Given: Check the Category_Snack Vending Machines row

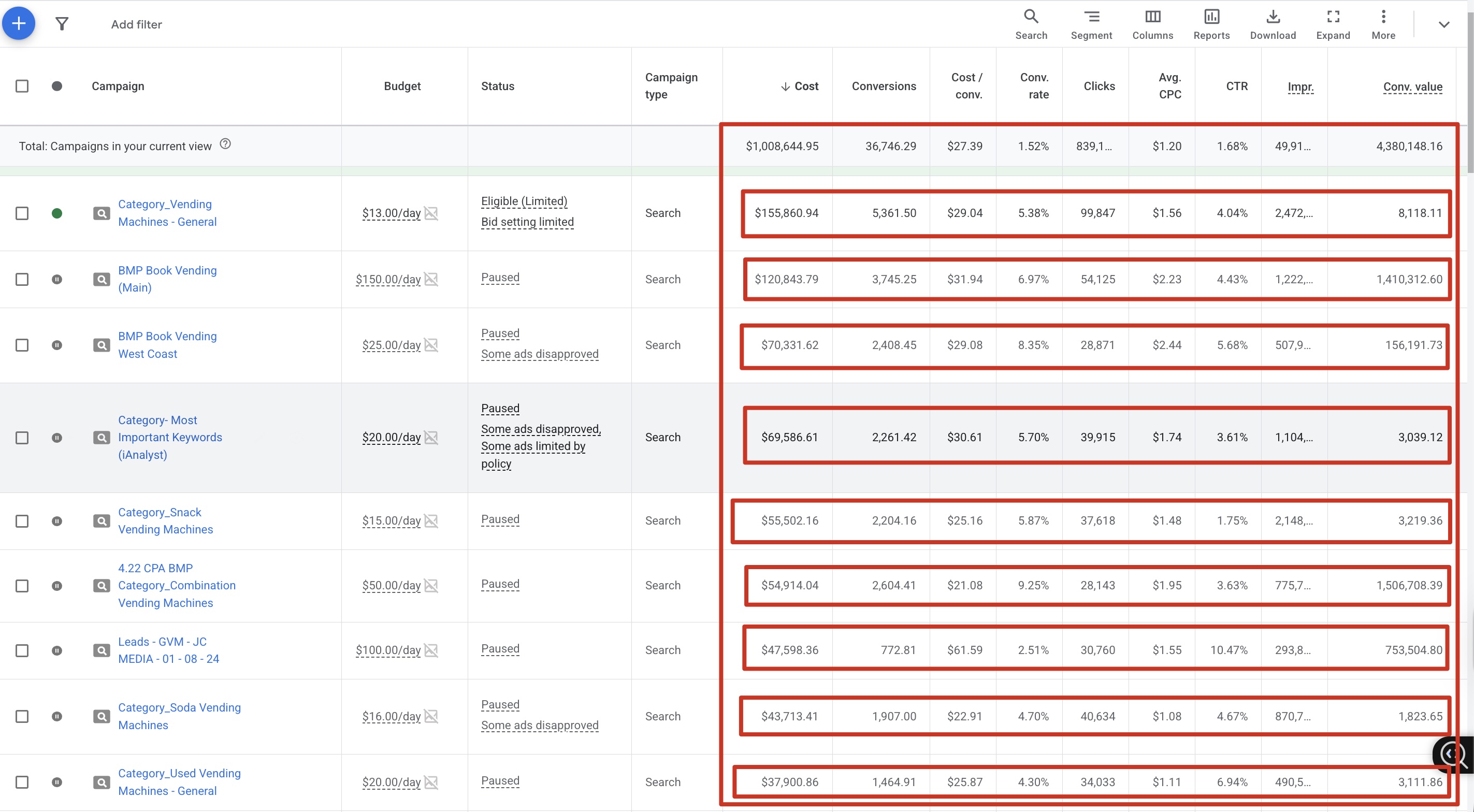Looking at the screenshot, I should (x=22, y=521).
